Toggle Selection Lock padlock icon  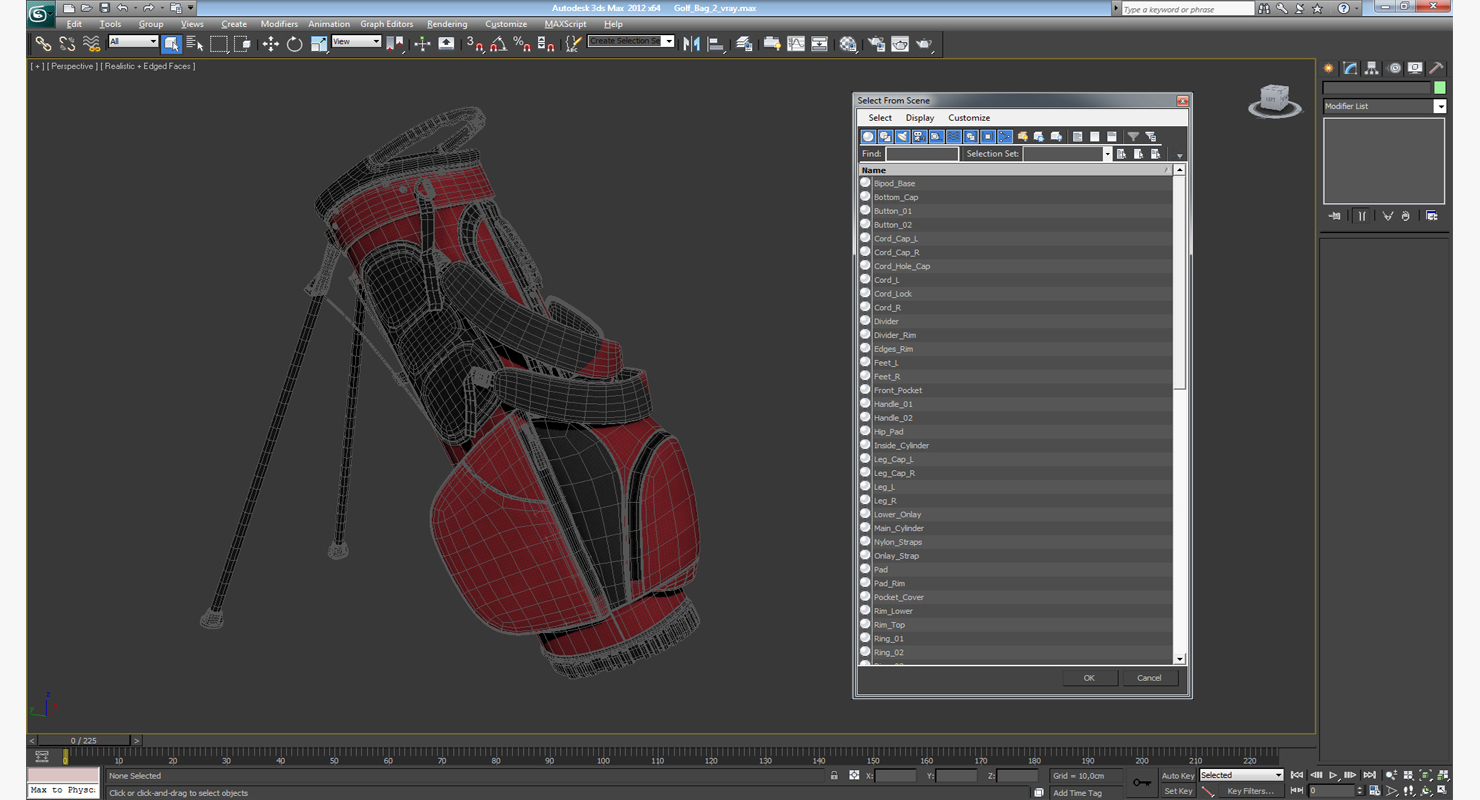pyautogui.click(x=834, y=775)
